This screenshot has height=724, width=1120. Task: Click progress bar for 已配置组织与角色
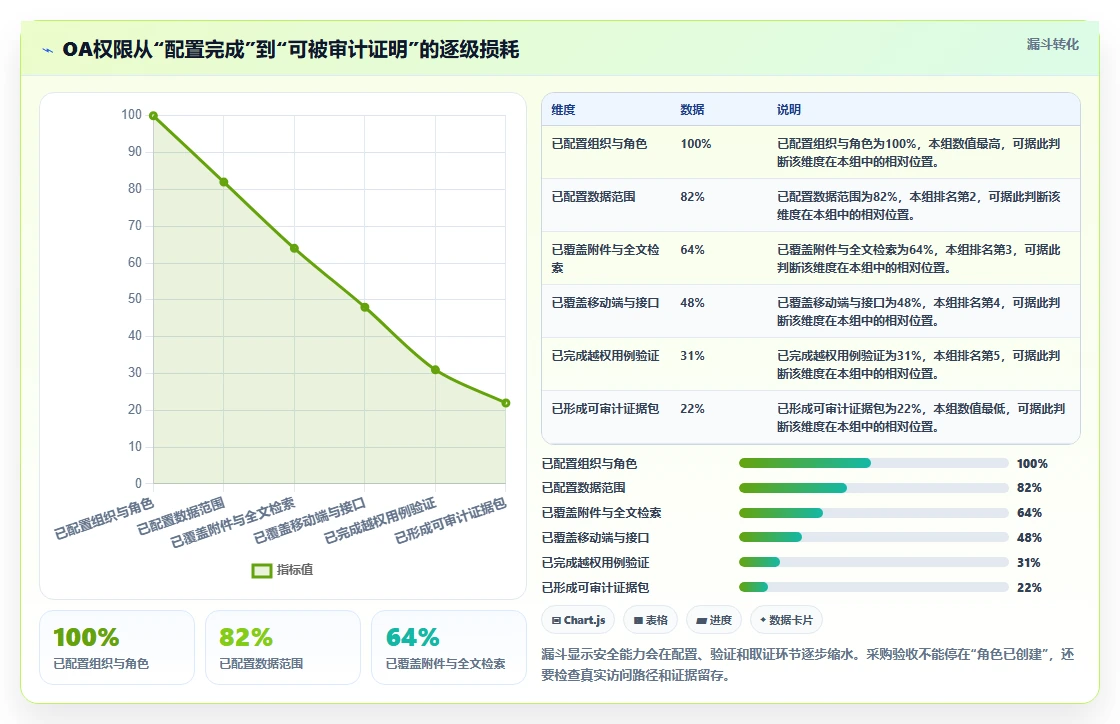point(874,463)
